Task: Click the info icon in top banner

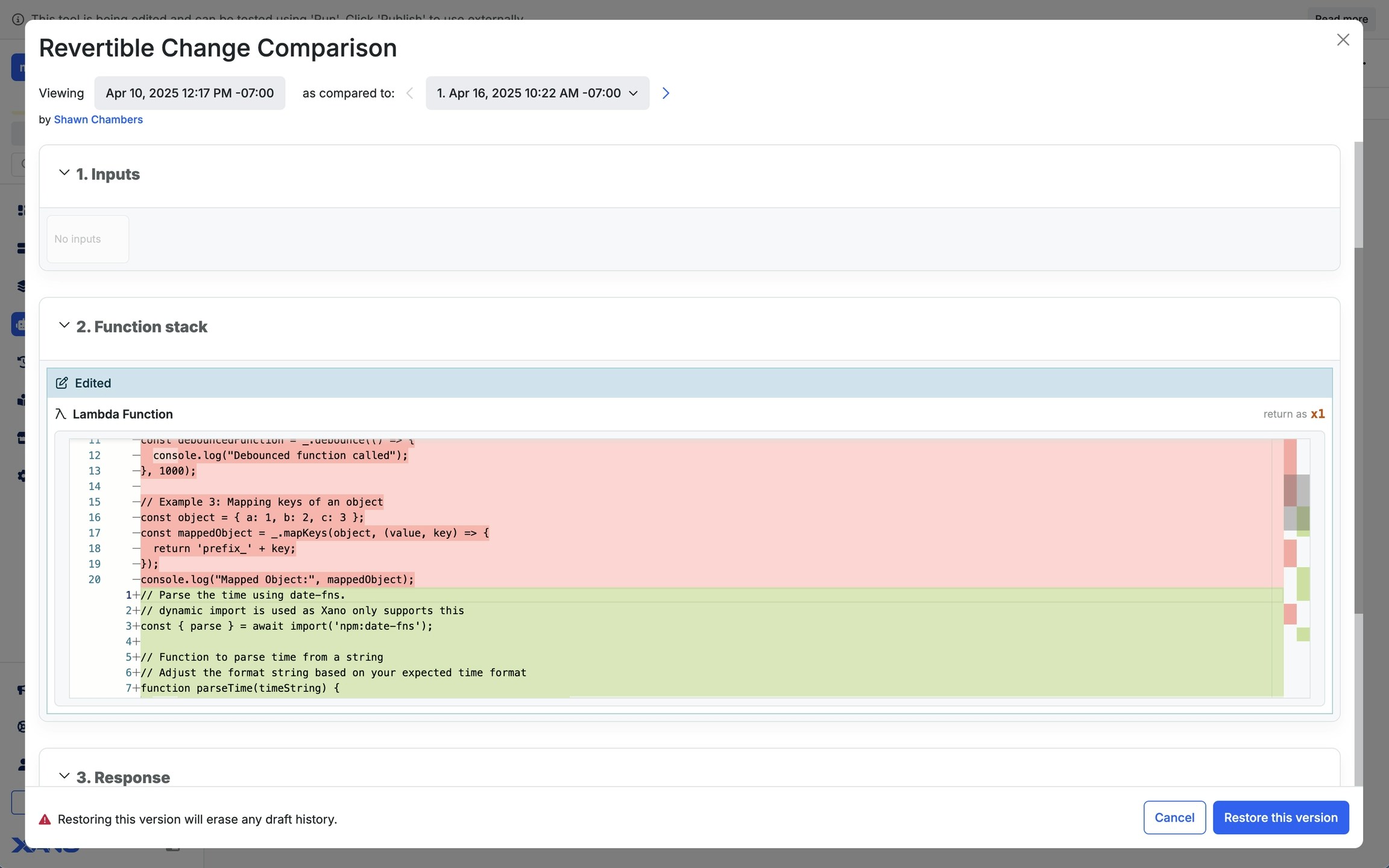Action: point(18,19)
